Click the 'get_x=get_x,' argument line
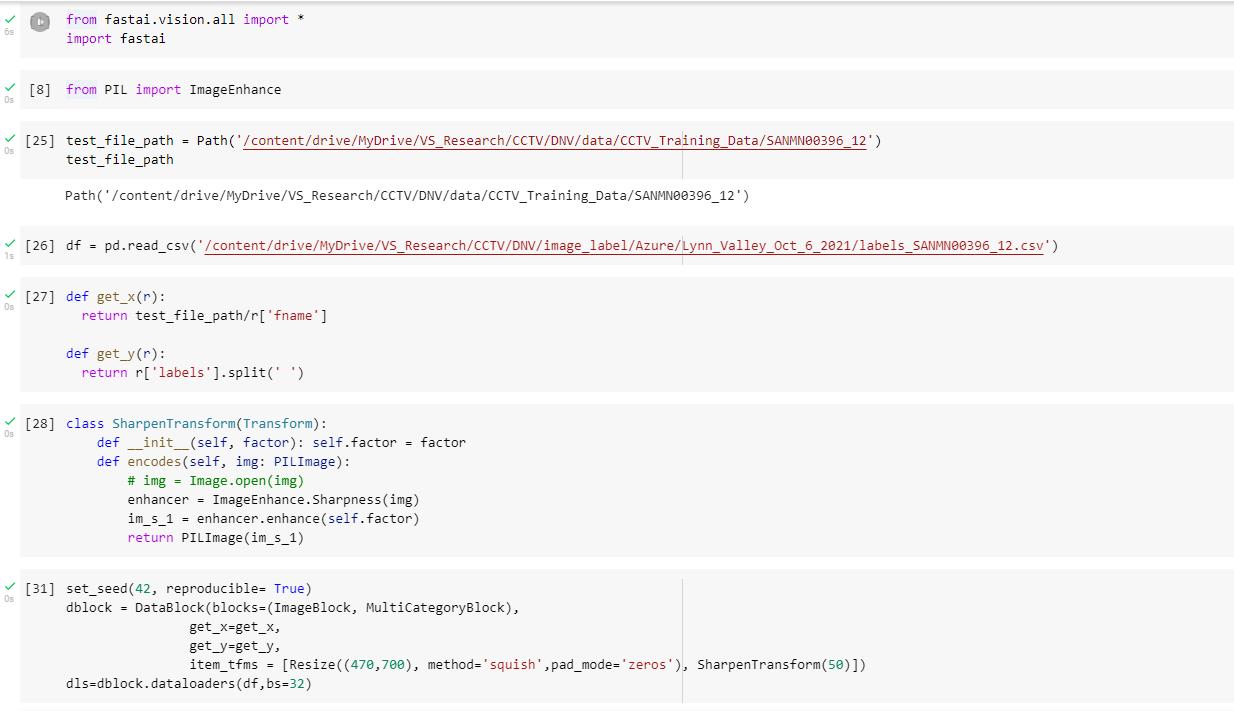This screenshot has width=1234, height=711. click(x=235, y=627)
